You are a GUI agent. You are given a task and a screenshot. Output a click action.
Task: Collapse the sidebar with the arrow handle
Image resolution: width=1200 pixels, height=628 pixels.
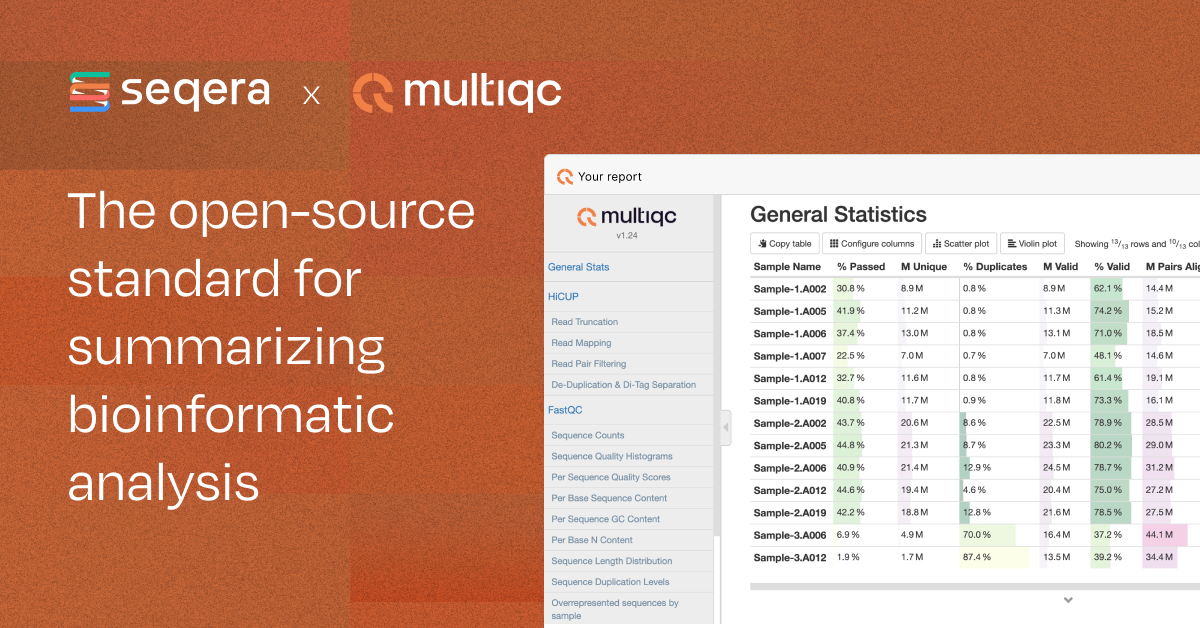click(x=726, y=428)
